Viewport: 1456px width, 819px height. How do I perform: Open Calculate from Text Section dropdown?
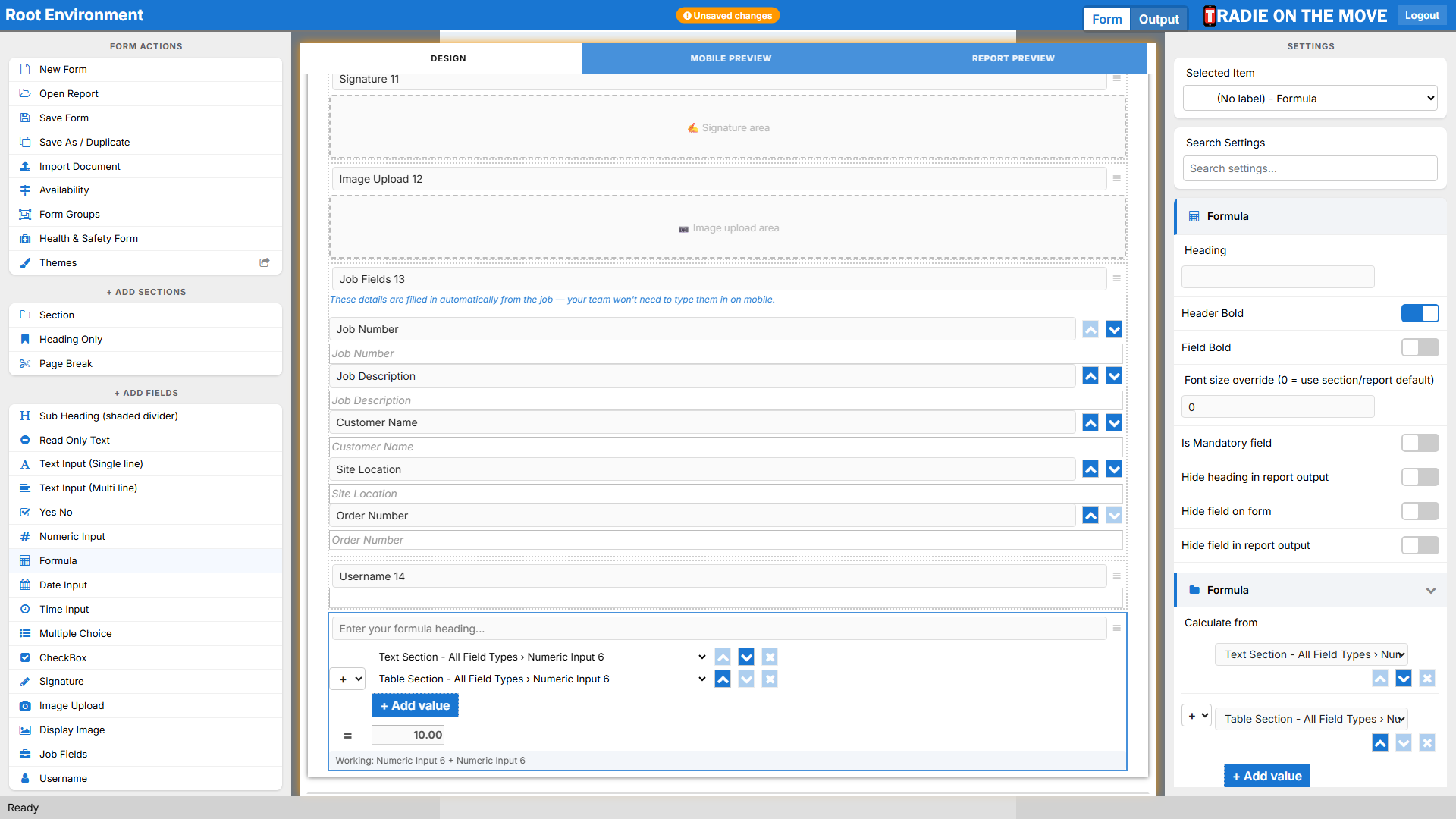tap(1311, 654)
